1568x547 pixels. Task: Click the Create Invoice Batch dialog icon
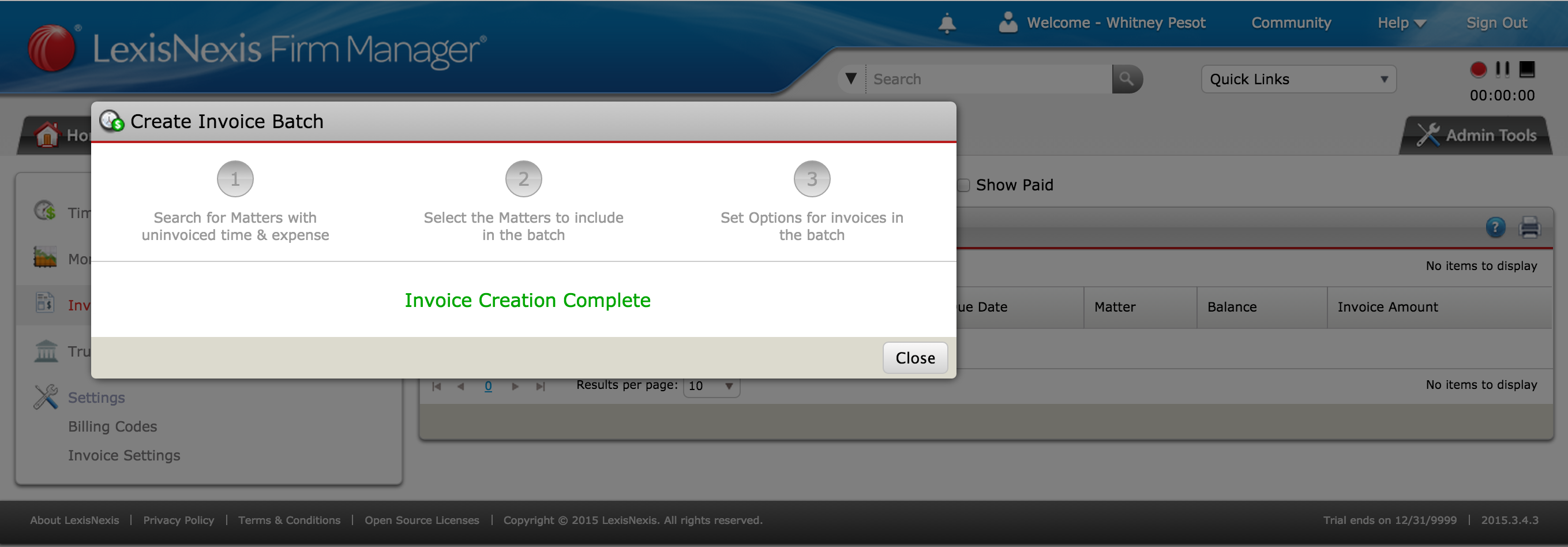(112, 121)
